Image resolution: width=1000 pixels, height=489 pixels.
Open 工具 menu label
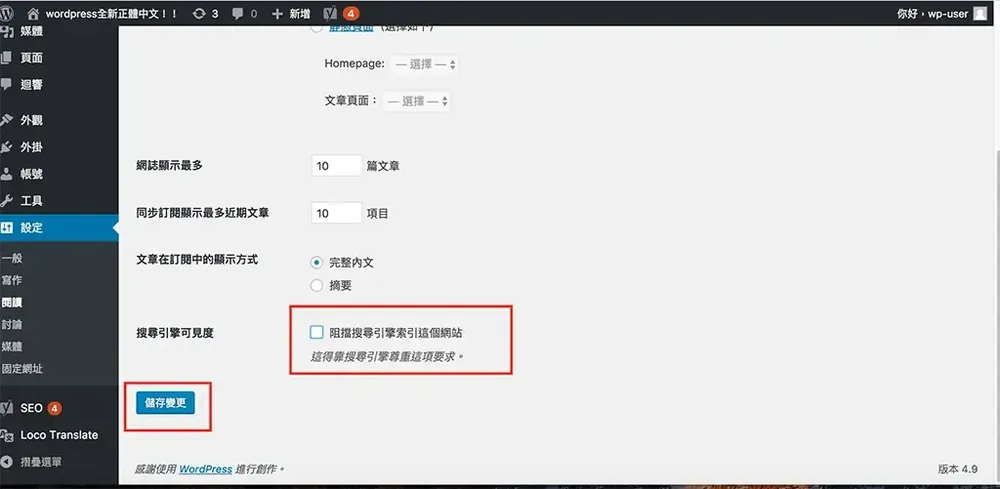pos(31,201)
